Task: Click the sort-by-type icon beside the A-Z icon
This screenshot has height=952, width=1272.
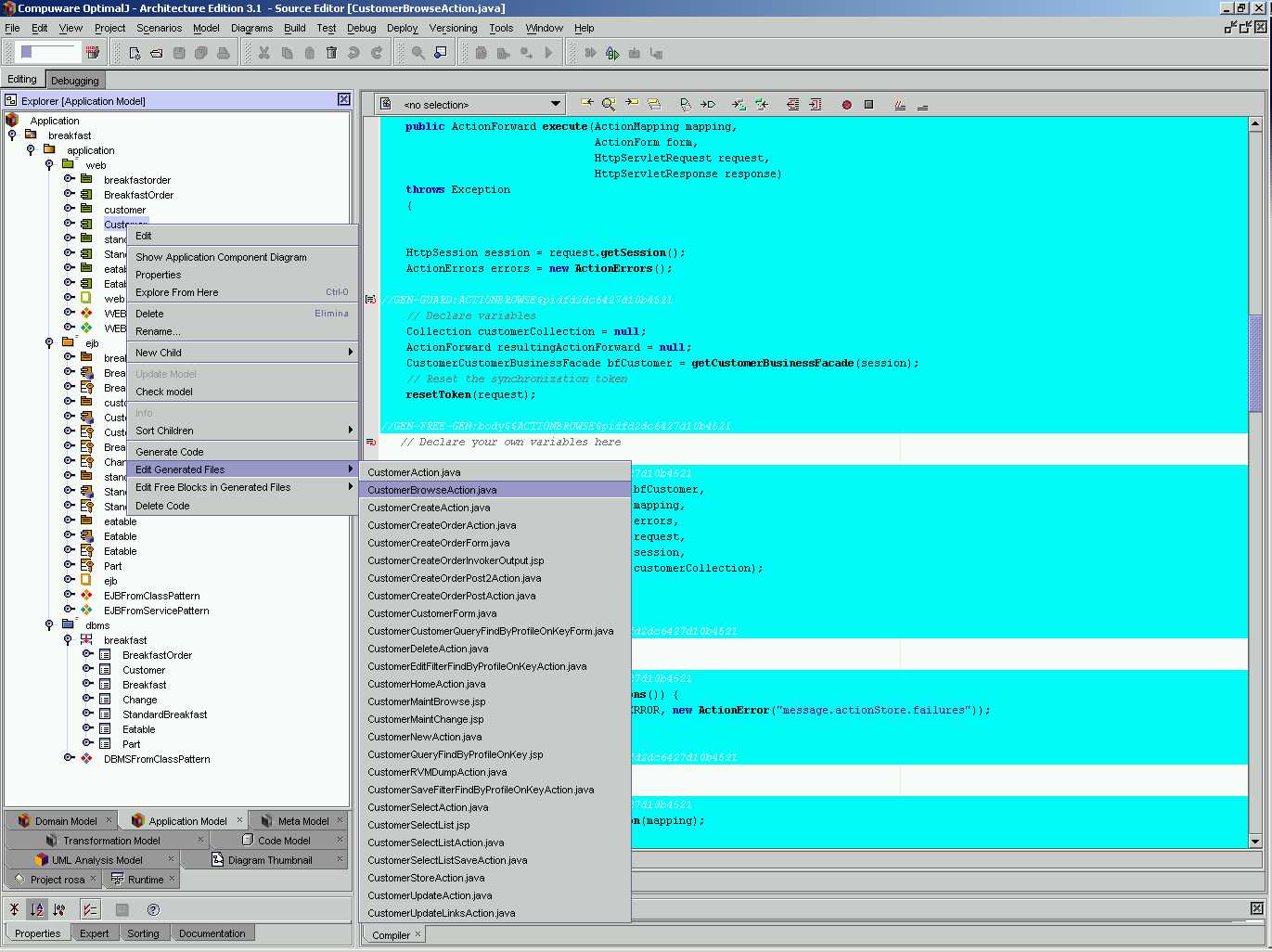Action: (59, 909)
